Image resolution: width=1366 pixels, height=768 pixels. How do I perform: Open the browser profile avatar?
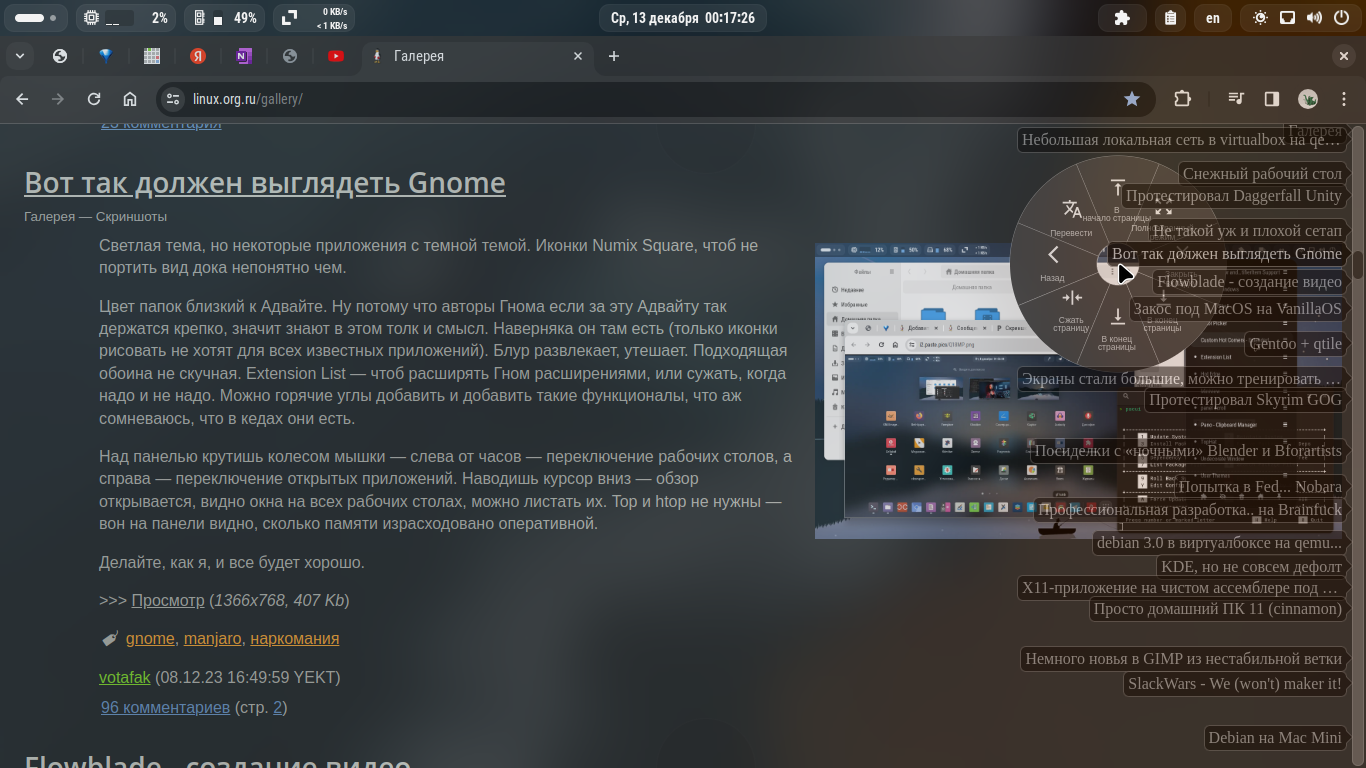tap(1308, 99)
